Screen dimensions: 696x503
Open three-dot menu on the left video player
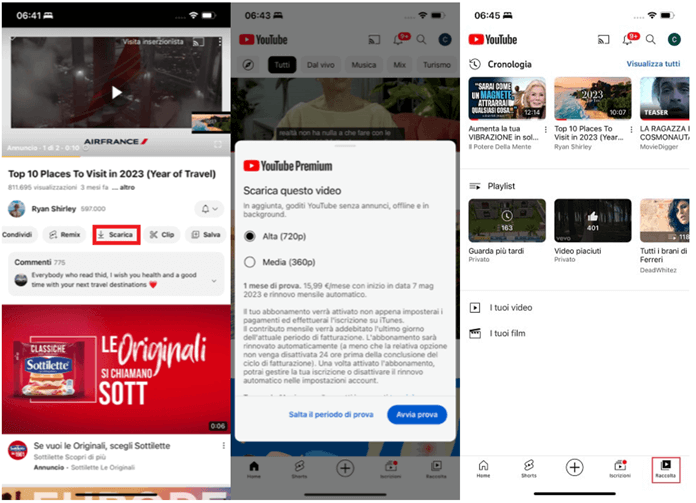coord(220,42)
